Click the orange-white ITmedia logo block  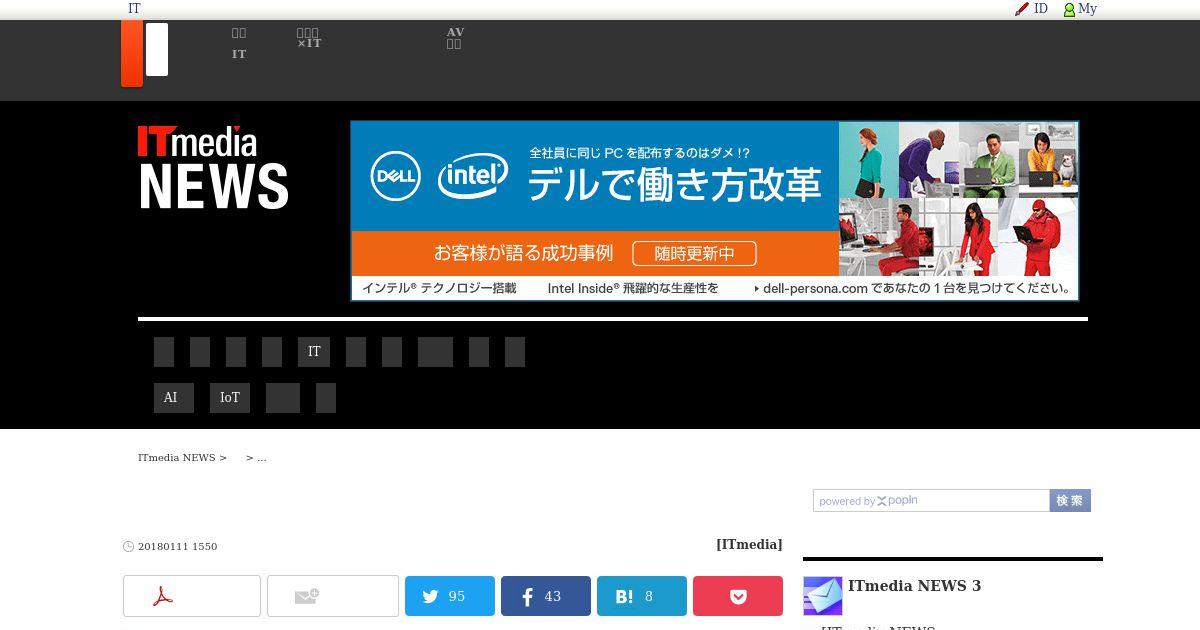(x=145, y=54)
